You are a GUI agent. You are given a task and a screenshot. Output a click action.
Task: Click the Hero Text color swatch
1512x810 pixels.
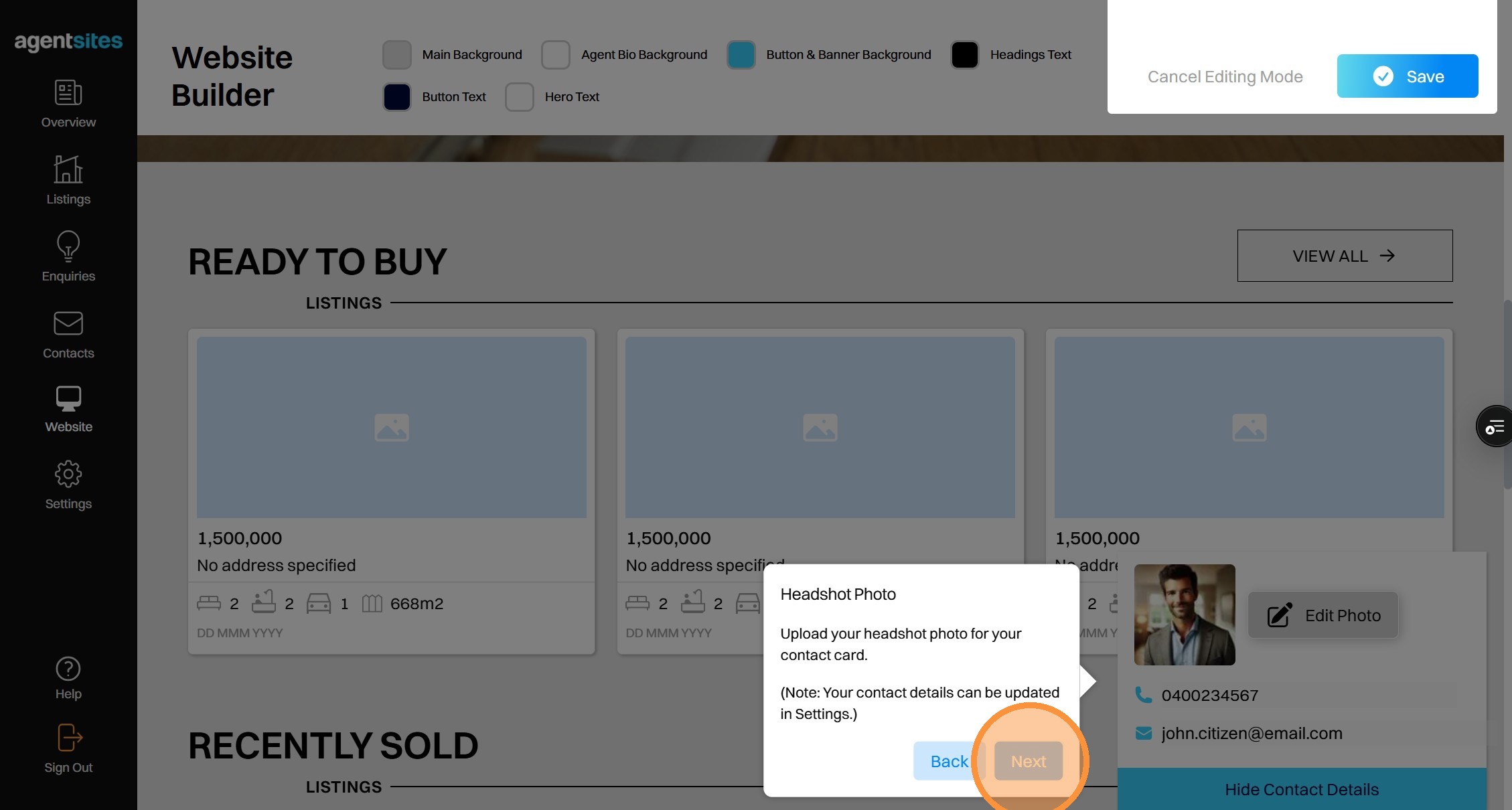click(x=520, y=97)
